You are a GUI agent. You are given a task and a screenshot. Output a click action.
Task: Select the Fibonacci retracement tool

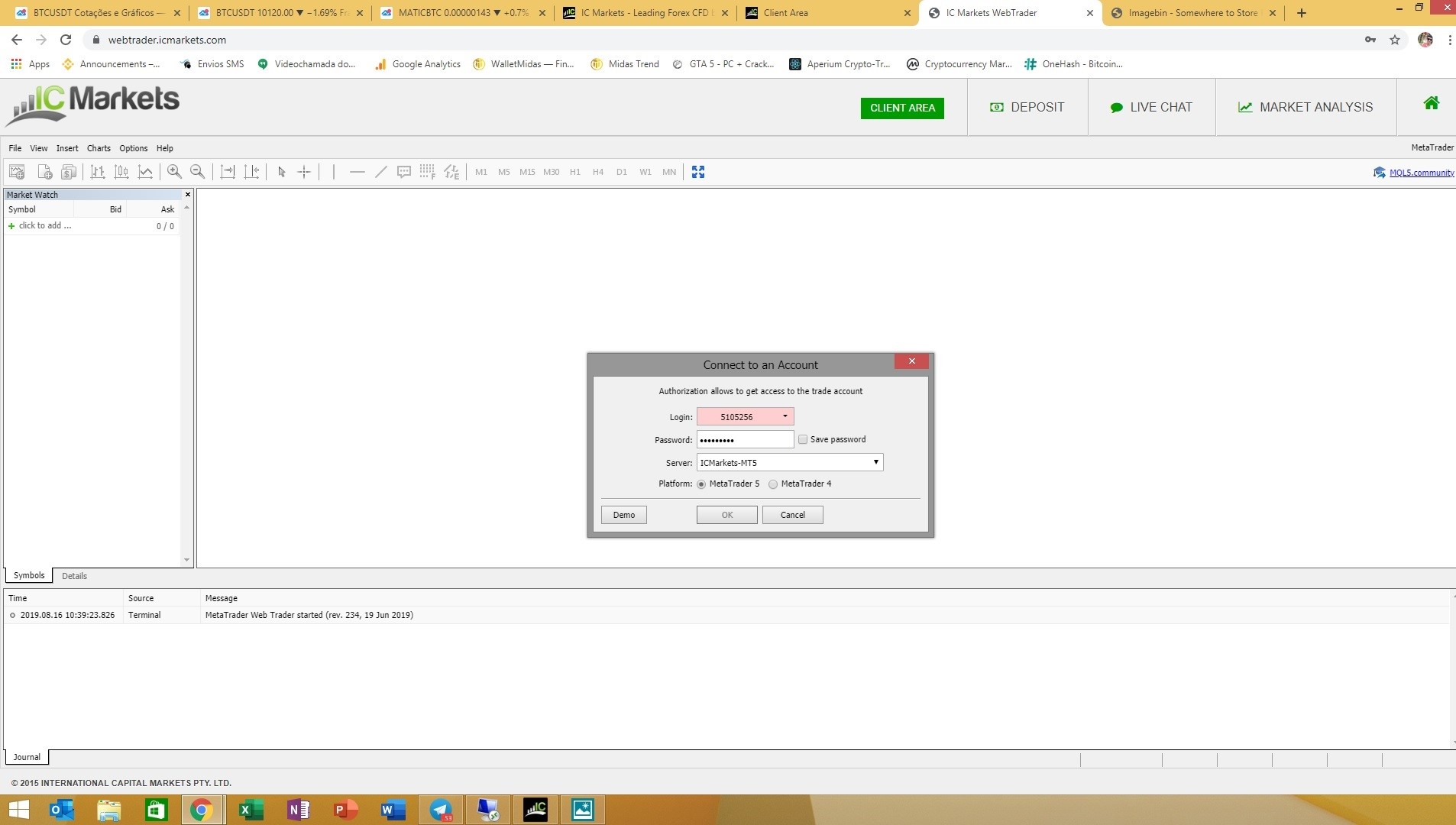click(427, 172)
